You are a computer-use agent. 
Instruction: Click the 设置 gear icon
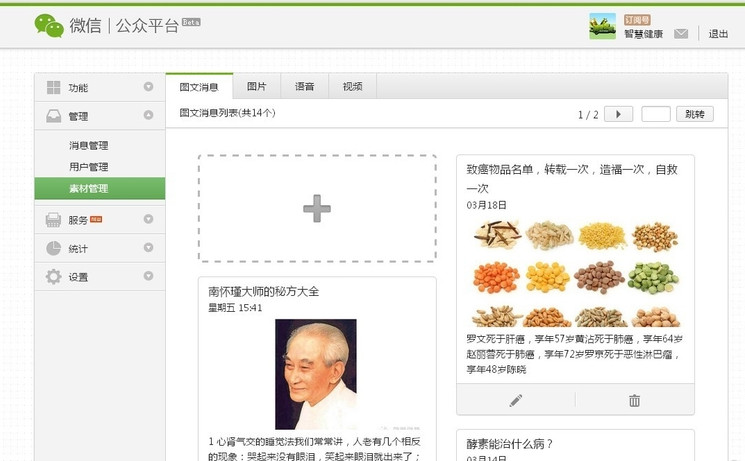tap(53, 277)
